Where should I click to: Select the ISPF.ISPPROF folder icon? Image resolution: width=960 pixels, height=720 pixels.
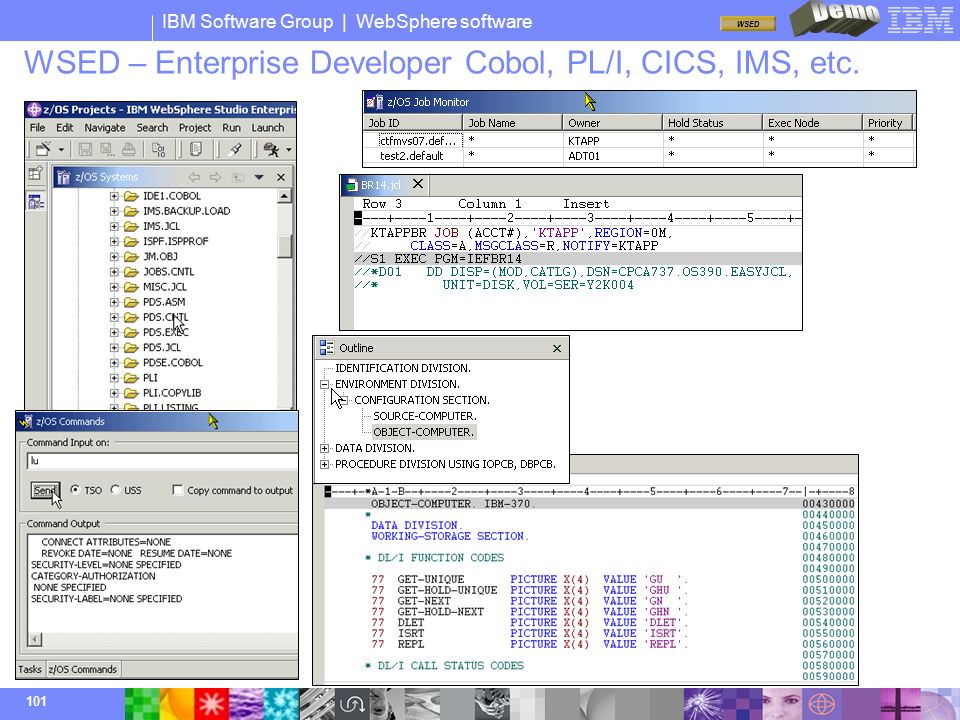click(x=131, y=241)
